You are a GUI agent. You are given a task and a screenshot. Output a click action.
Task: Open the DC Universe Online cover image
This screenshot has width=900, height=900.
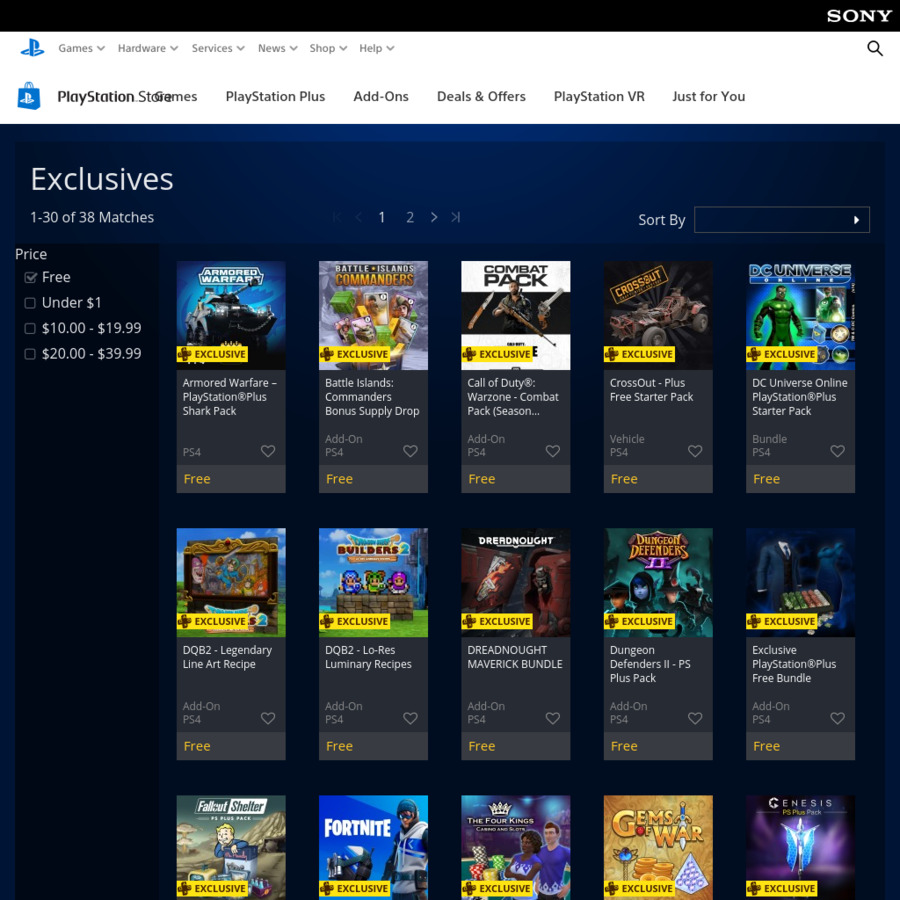(x=800, y=315)
